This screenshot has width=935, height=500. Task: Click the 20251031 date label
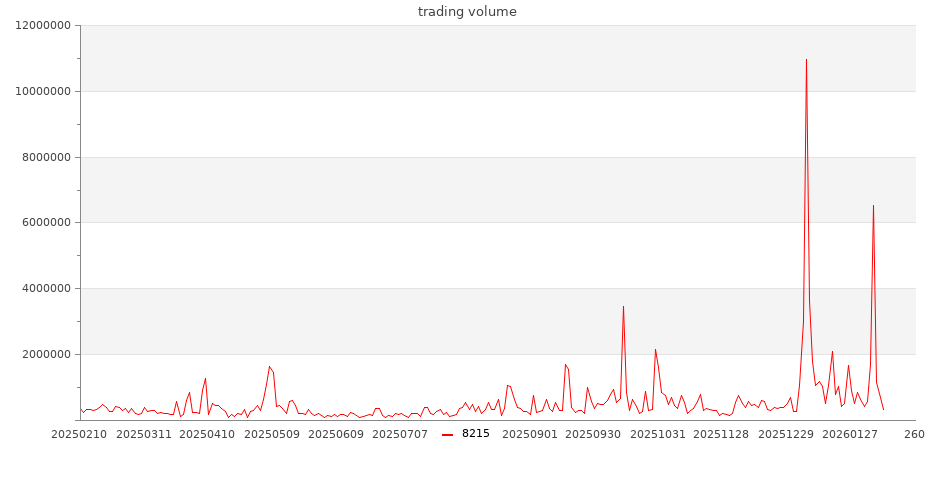tap(659, 434)
